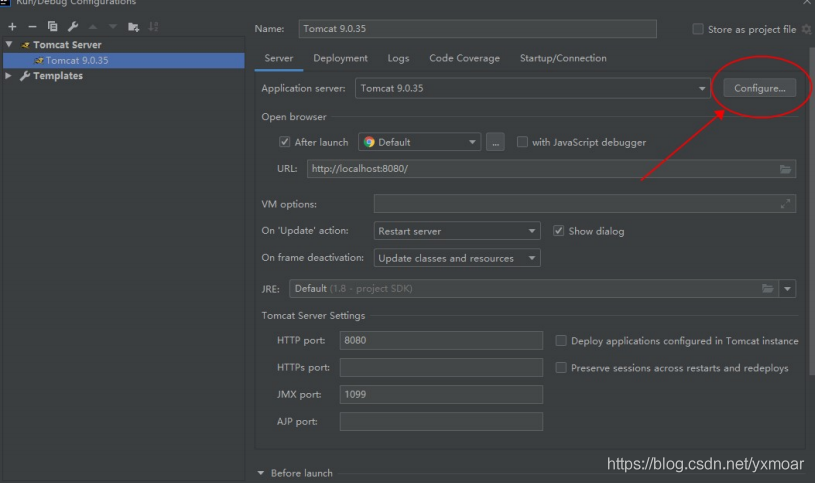The image size is (815, 483).
Task: Click the Configure... button
Action: pos(759,88)
